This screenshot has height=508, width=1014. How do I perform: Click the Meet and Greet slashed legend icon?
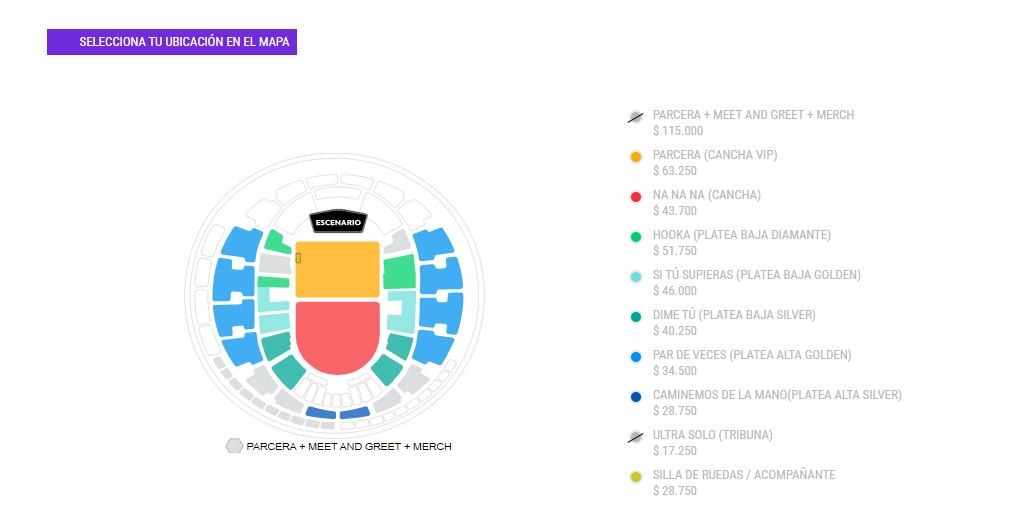(635, 117)
